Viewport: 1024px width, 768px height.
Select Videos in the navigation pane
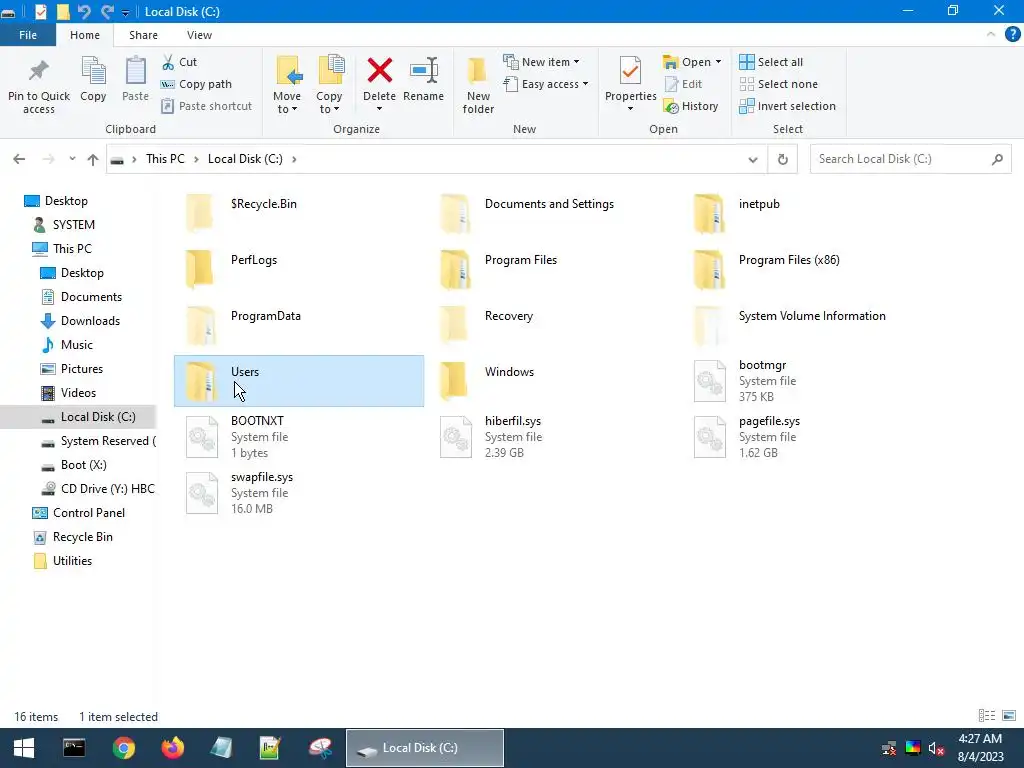tap(78, 393)
